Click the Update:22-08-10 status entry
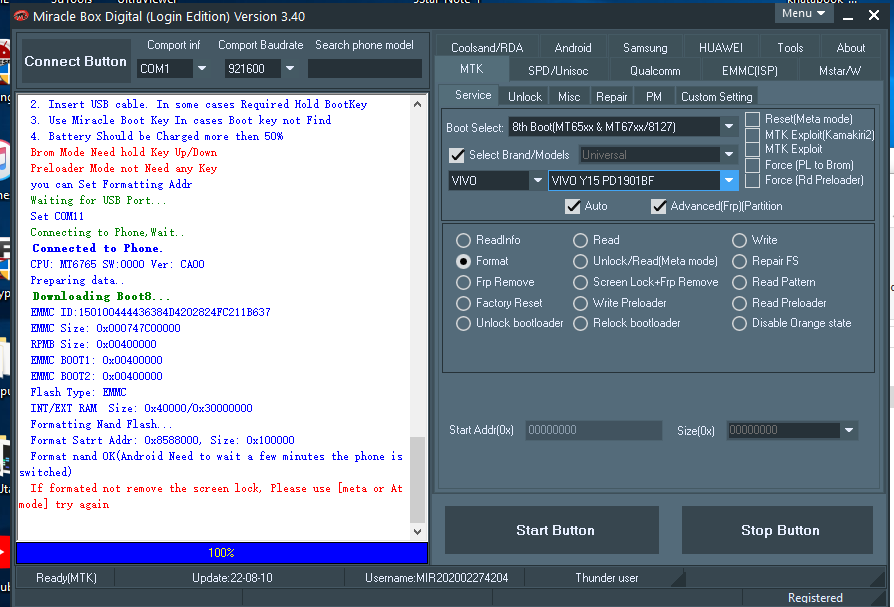Image resolution: width=894 pixels, height=607 pixels. [x=232, y=578]
